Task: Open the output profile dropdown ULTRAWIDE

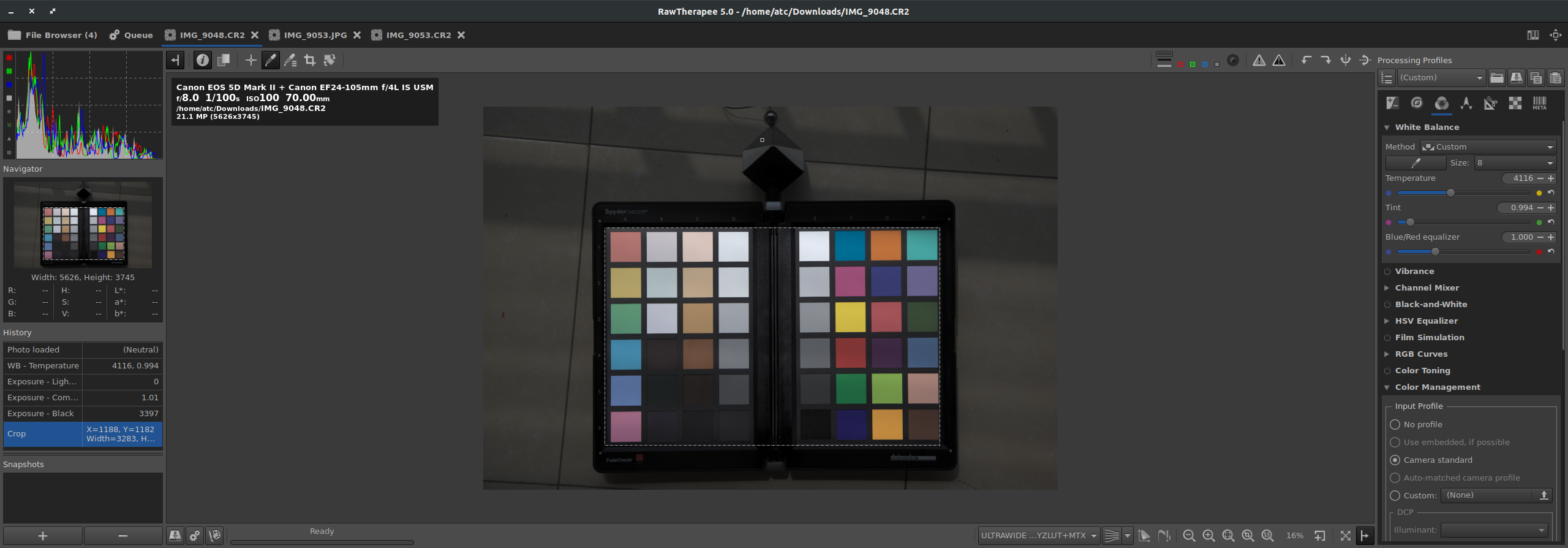Action: pyautogui.click(x=1039, y=536)
